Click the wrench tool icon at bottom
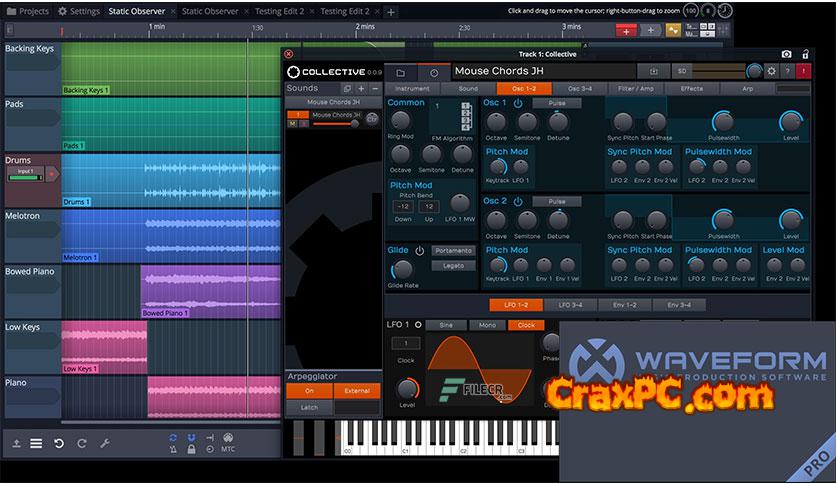836x484 pixels. pos(105,443)
